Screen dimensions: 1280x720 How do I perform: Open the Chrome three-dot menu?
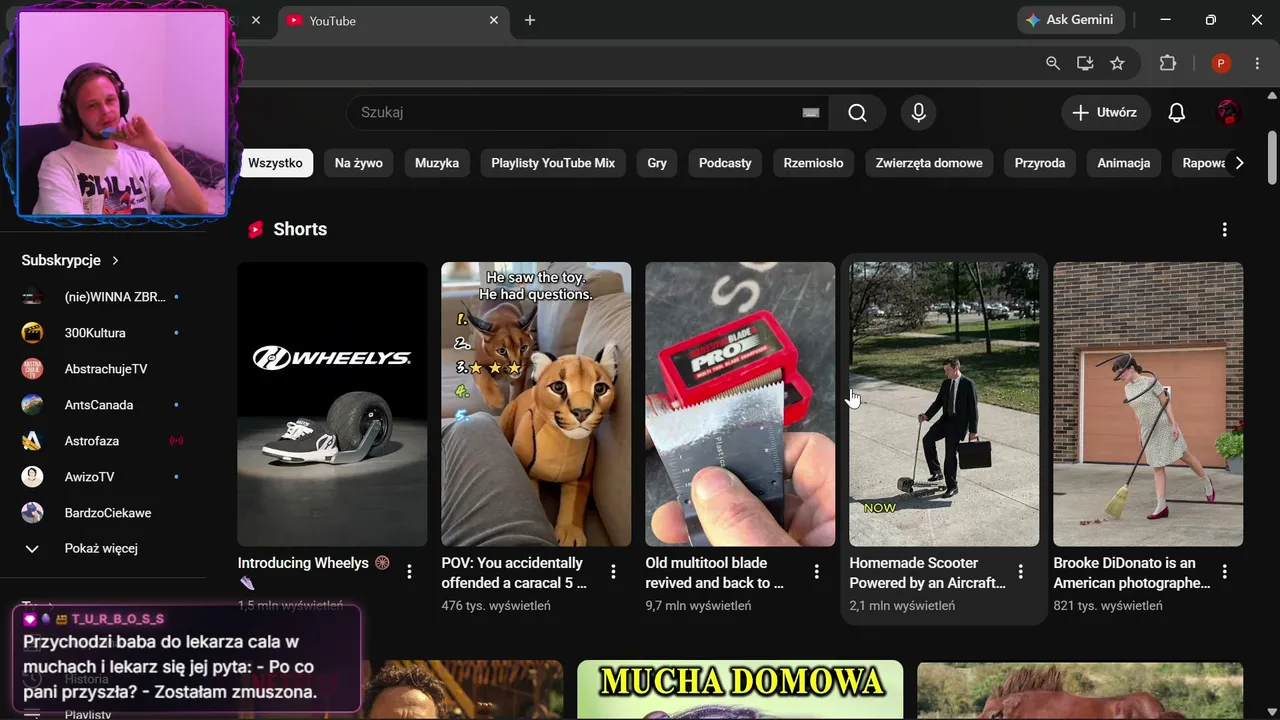pyautogui.click(x=1257, y=63)
